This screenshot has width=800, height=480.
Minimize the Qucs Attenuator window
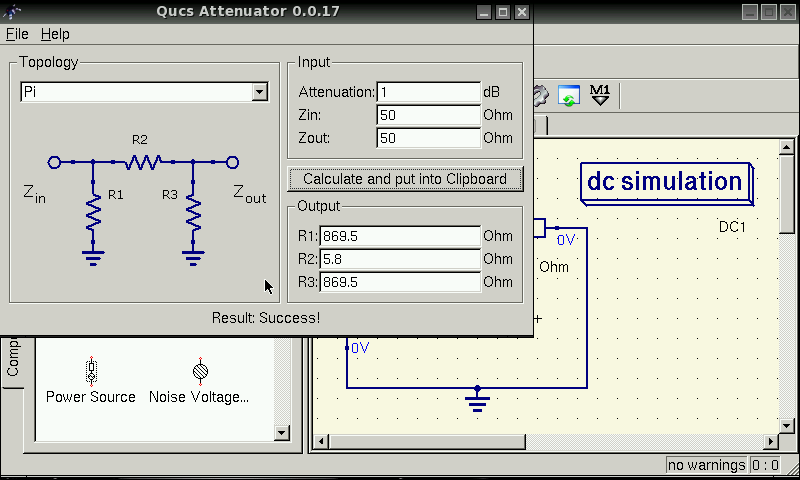(484, 12)
